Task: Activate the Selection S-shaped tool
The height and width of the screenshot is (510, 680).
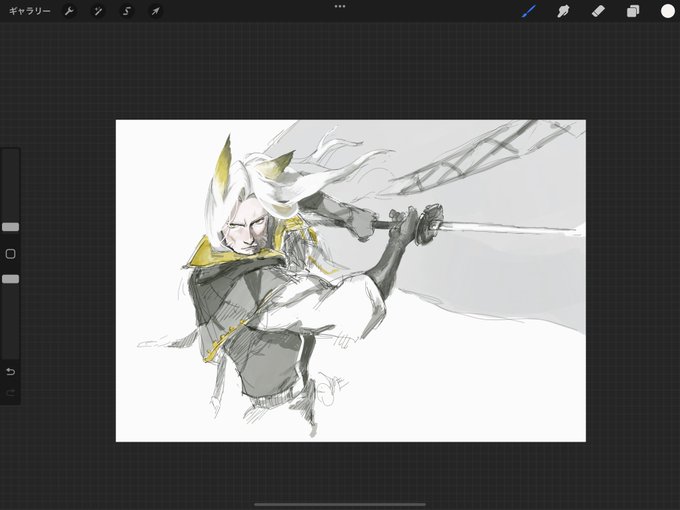Action: tap(127, 11)
